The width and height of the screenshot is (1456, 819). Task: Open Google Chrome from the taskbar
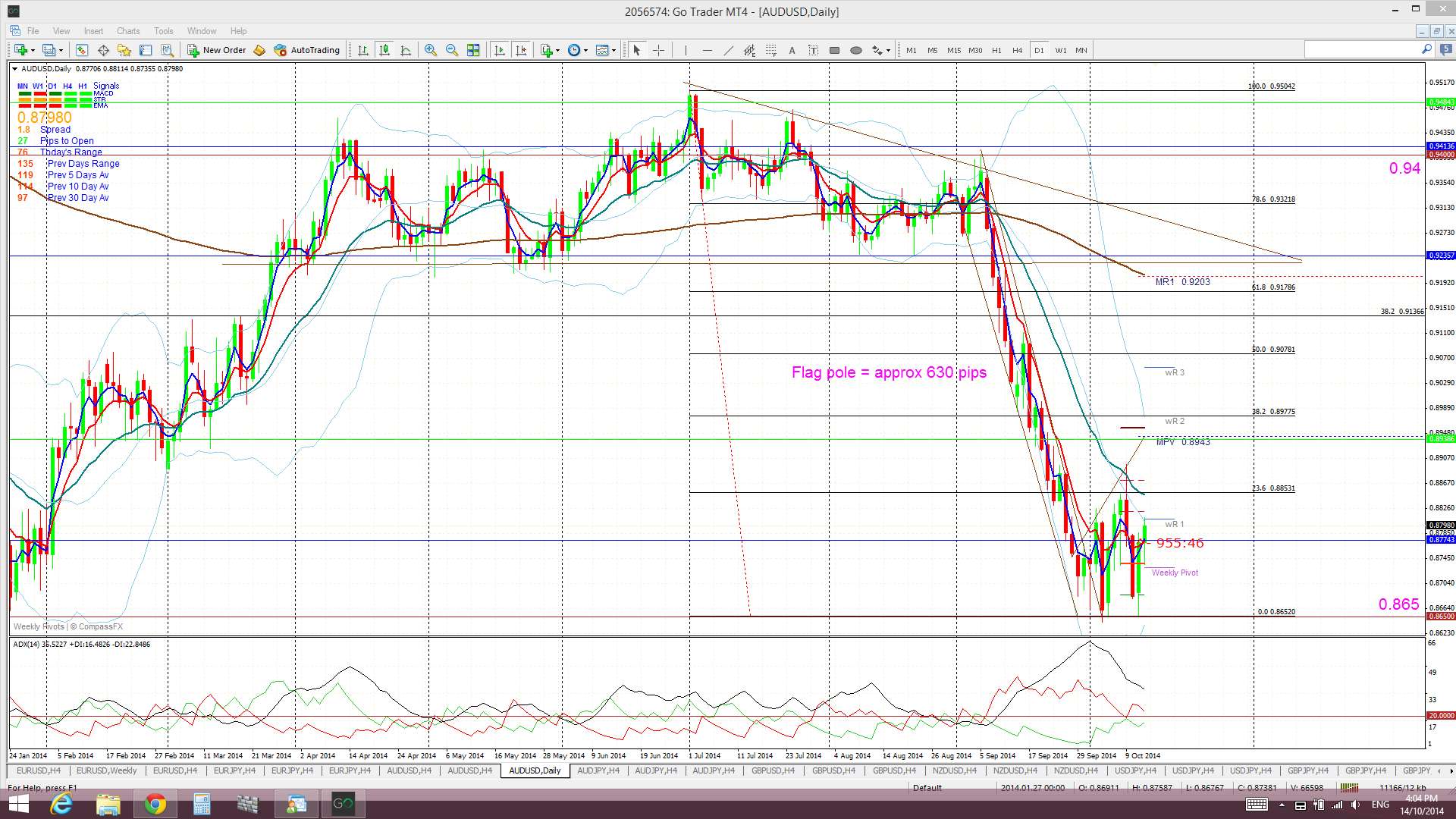tap(155, 804)
